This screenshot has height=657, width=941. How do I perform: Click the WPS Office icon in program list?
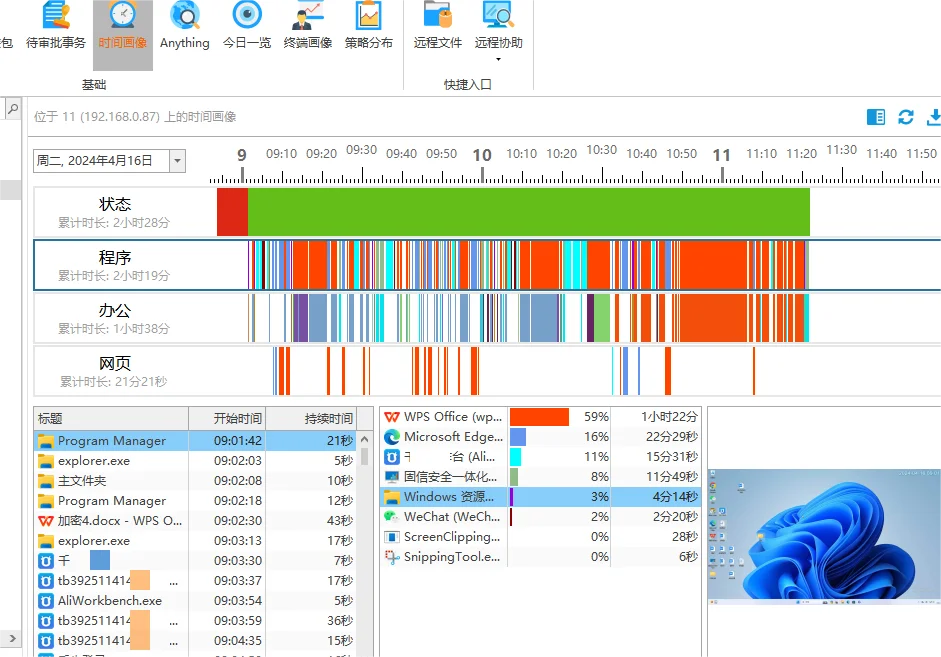[x=392, y=416]
